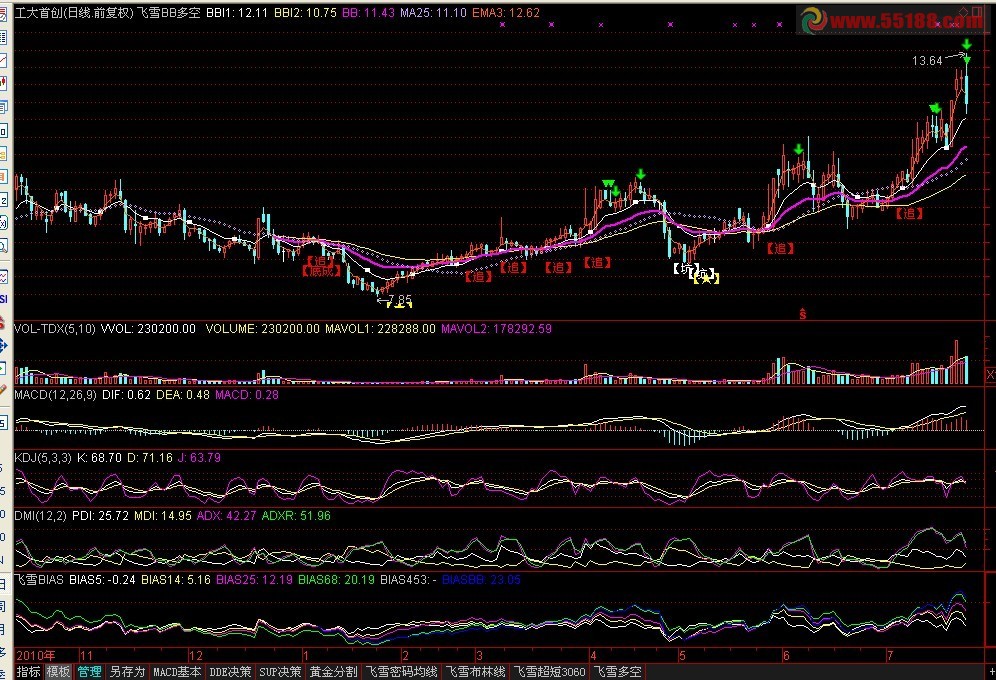Close the volume panel with the red X

(989, 374)
